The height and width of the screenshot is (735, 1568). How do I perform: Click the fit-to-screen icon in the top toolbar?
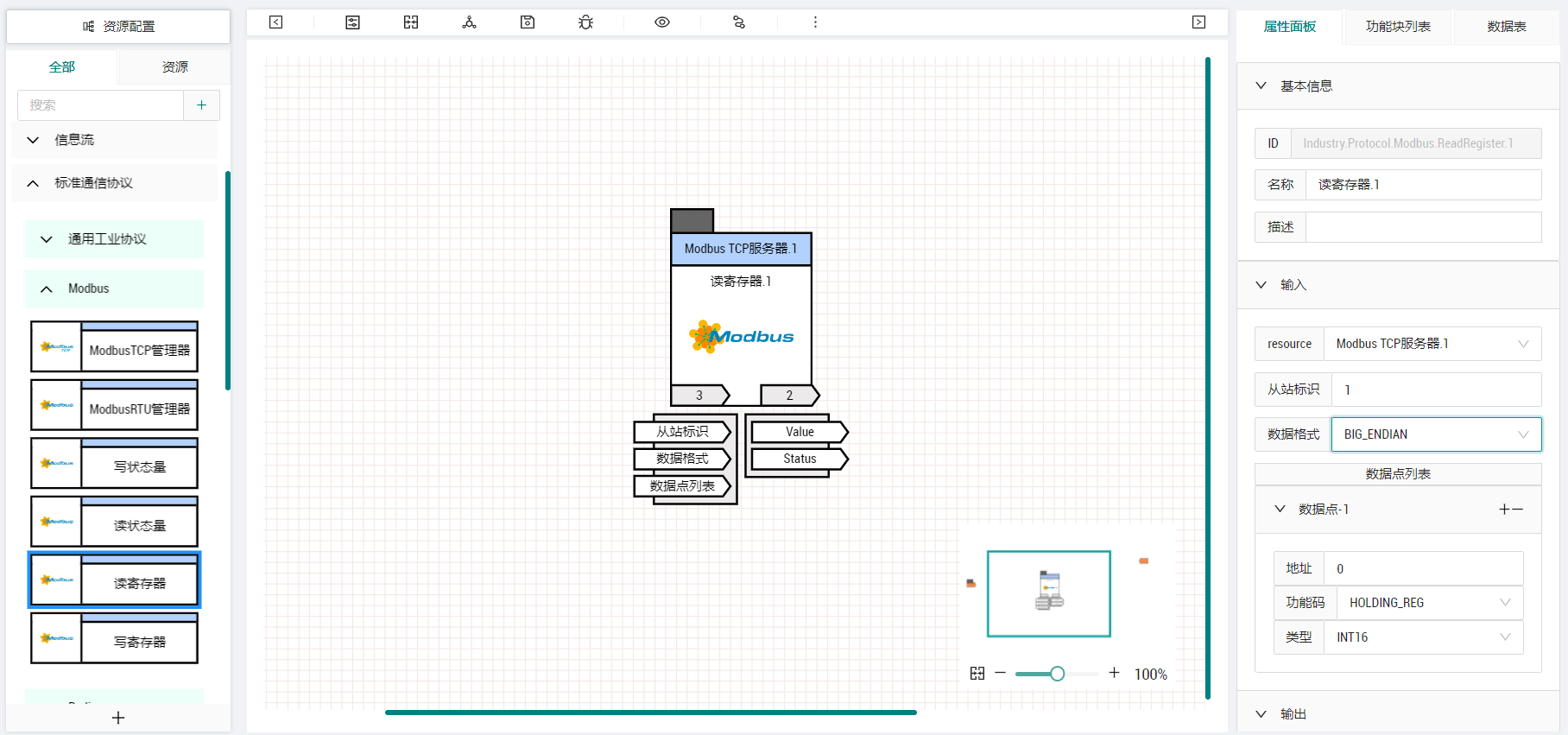[x=411, y=22]
